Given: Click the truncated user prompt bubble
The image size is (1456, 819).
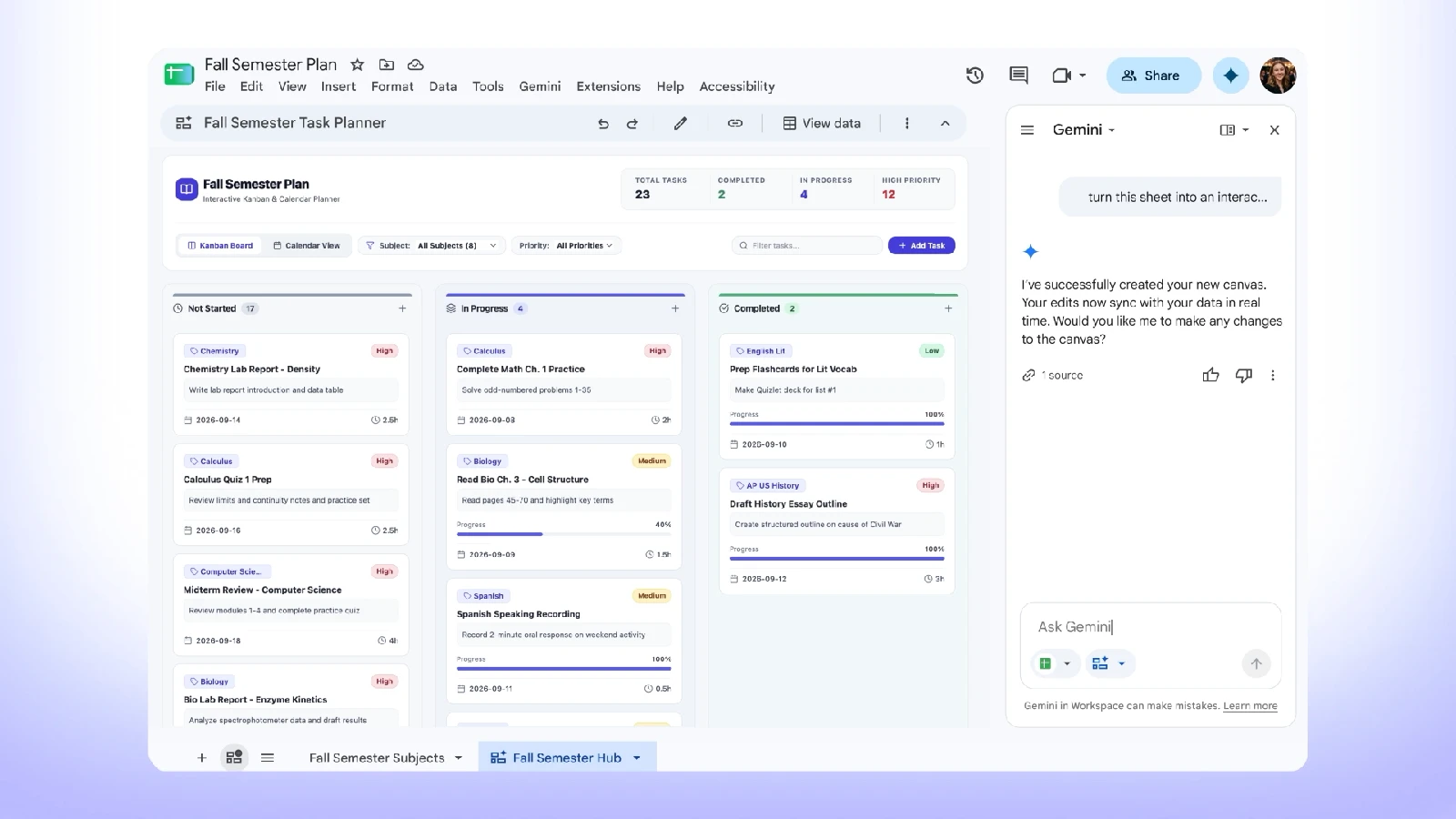Looking at the screenshot, I should click(x=1170, y=197).
